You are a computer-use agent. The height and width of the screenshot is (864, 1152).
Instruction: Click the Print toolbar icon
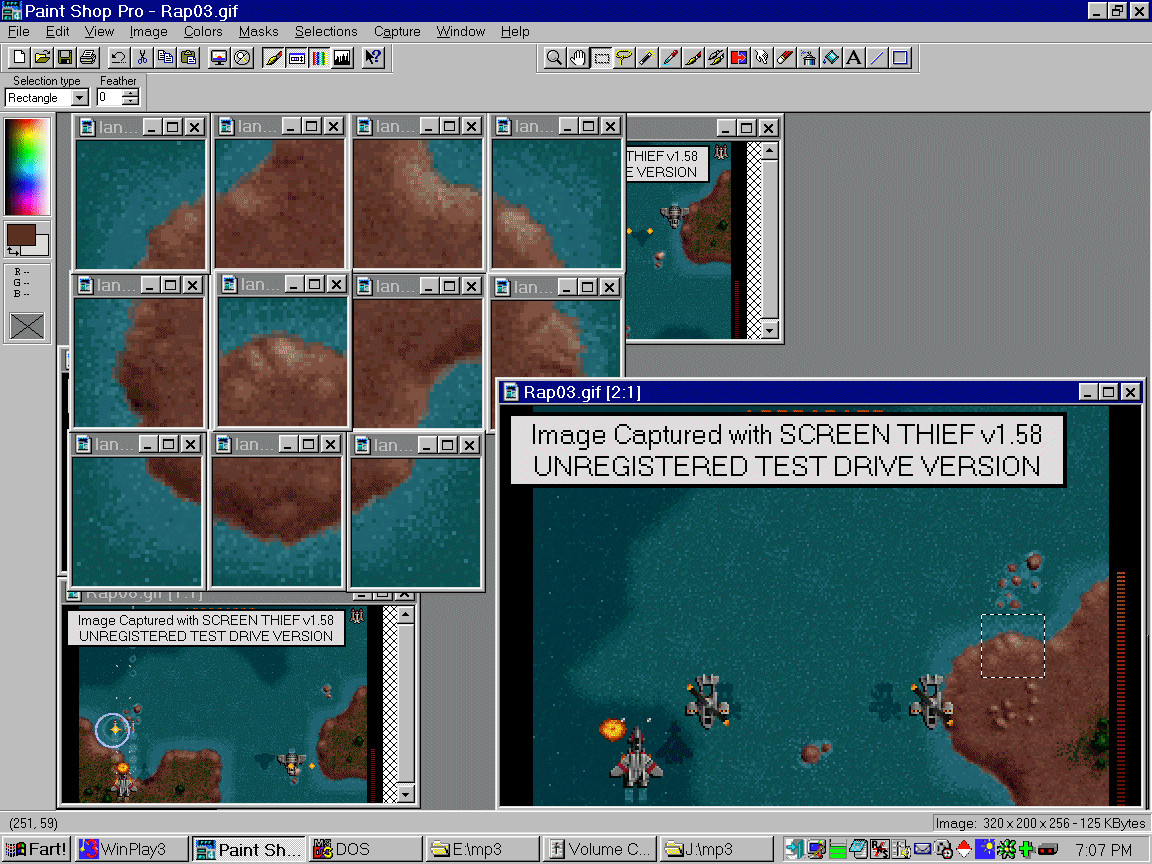click(88, 57)
